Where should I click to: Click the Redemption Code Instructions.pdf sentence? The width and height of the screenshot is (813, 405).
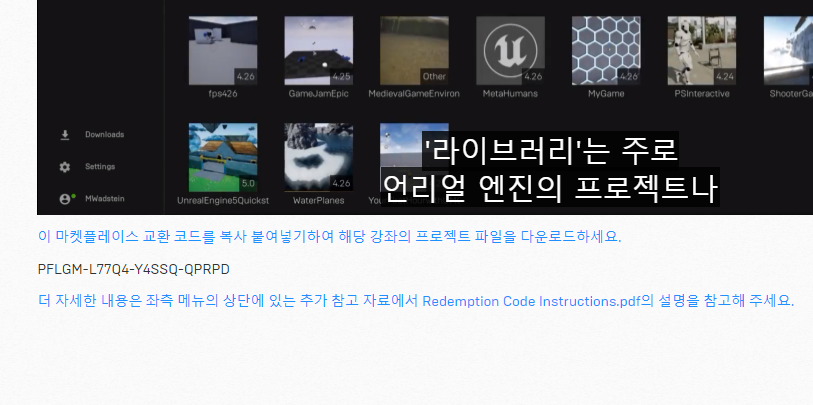(x=416, y=301)
